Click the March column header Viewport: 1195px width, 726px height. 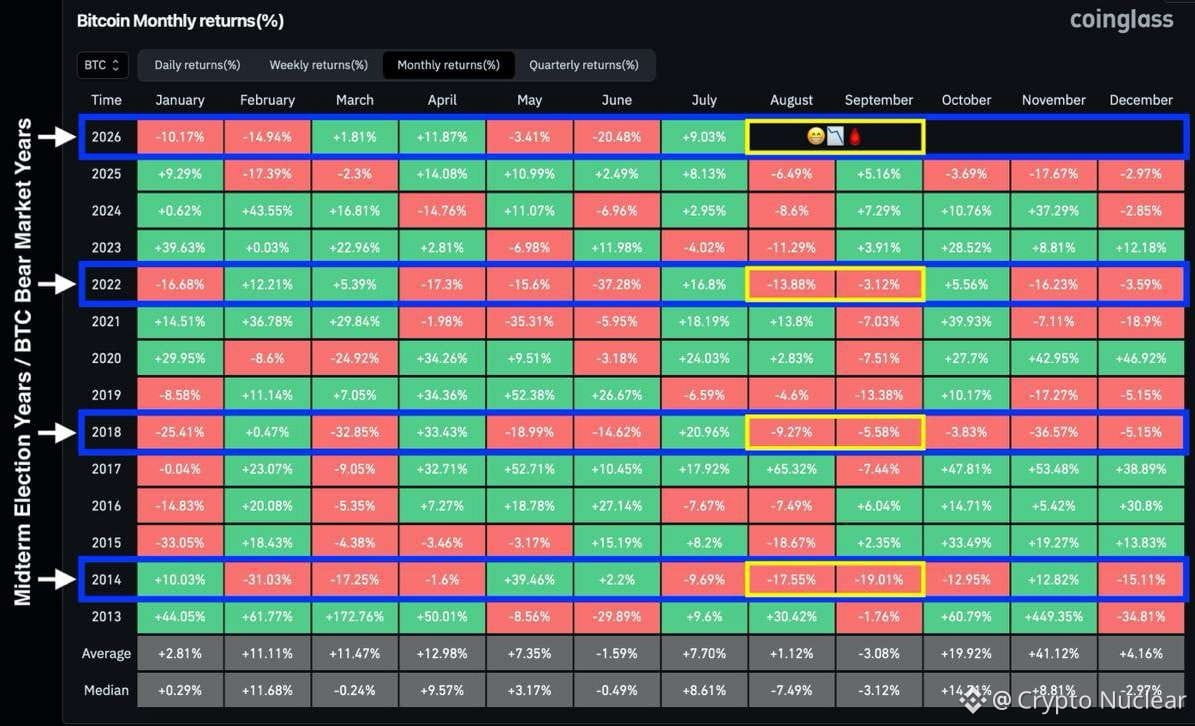click(x=355, y=100)
